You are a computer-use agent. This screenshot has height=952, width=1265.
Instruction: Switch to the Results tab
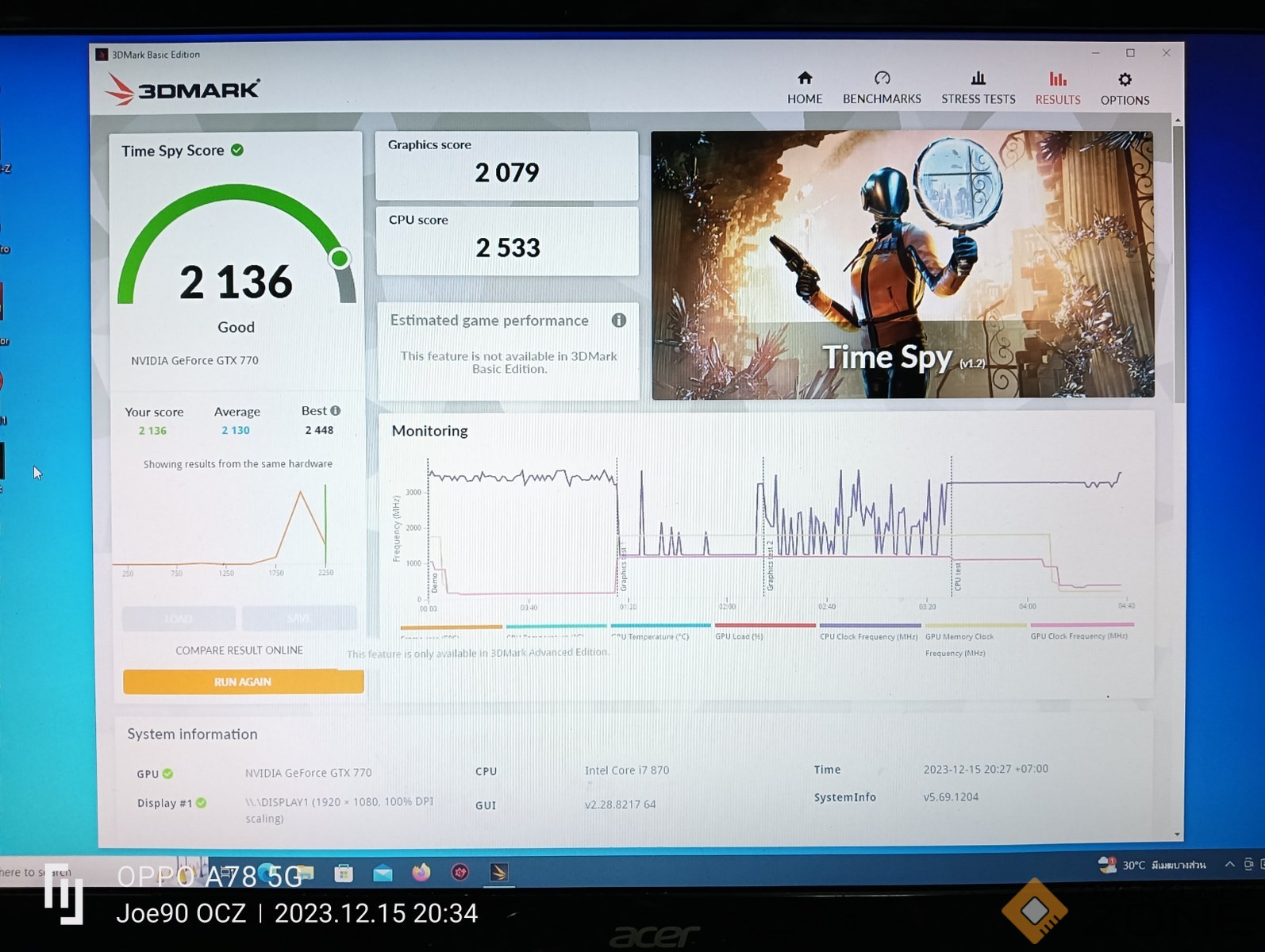click(1057, 87)
